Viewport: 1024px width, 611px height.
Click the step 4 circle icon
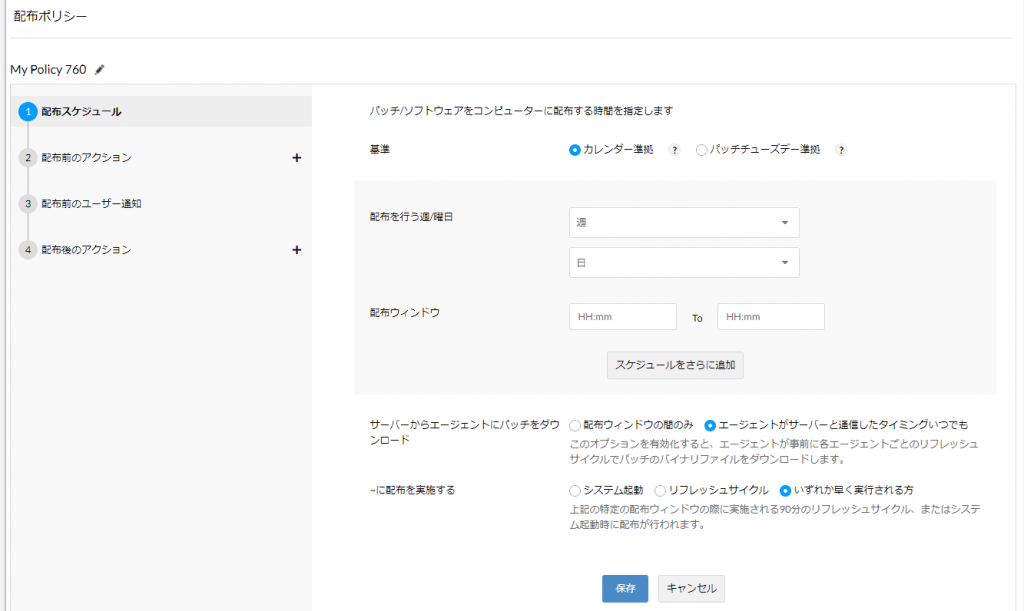tap(28, 250)
